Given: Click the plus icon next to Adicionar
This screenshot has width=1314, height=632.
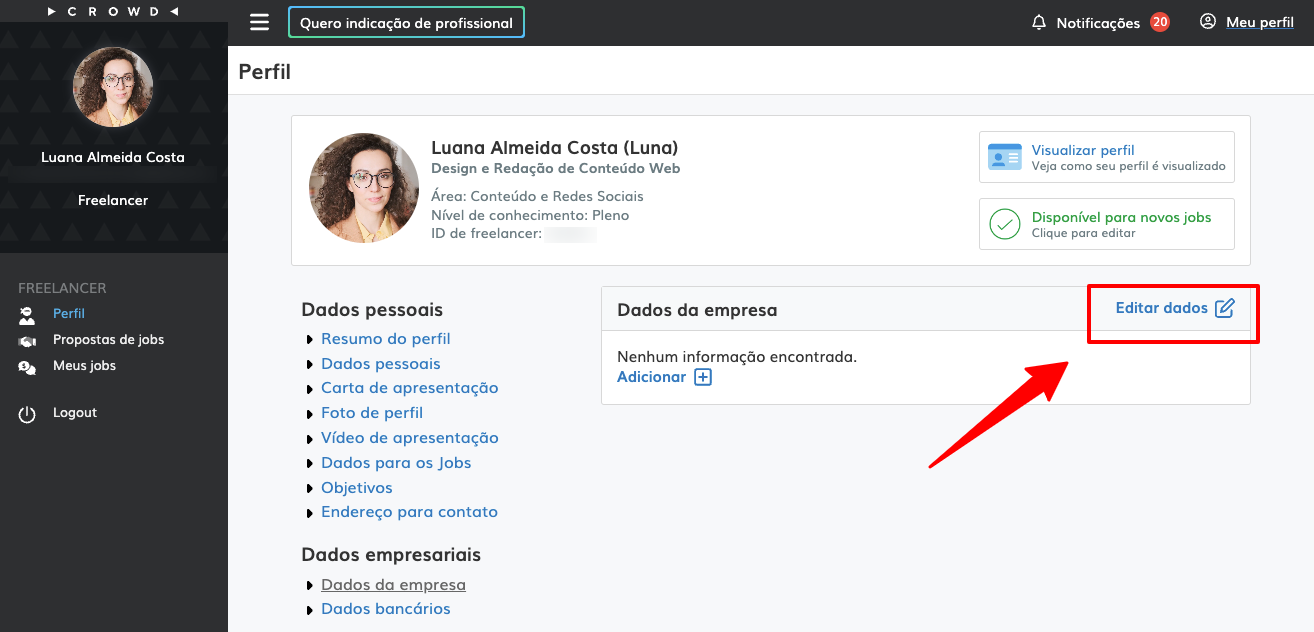Looking at the screenshot, I should pos(703,377).
